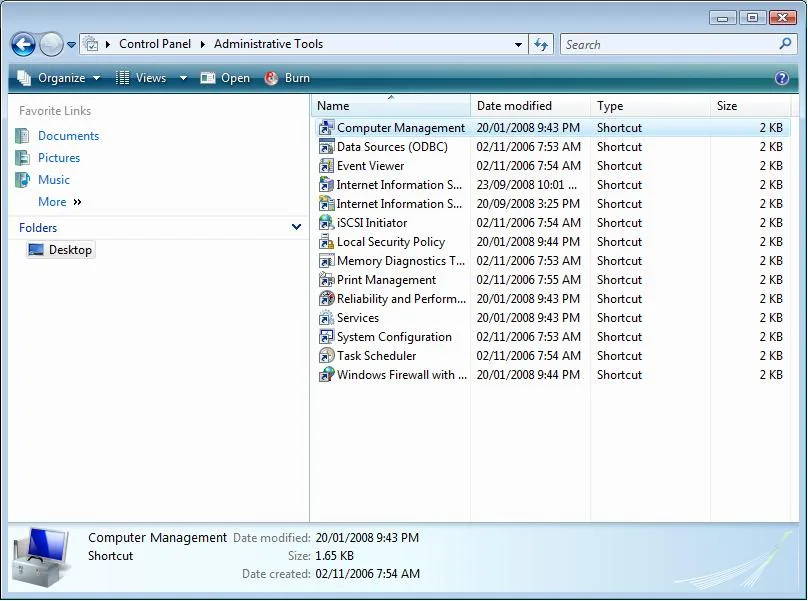This screenshot has height=601, width=808.
Task: Click the System Configuration icon
Action: [326, 337]
